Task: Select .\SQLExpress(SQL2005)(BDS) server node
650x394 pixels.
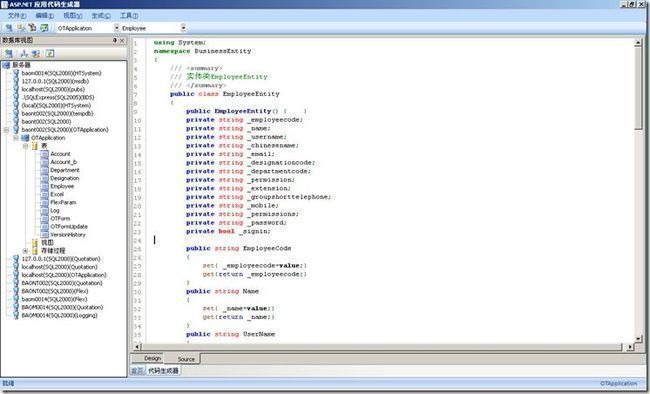Action: tap(58, 97)
